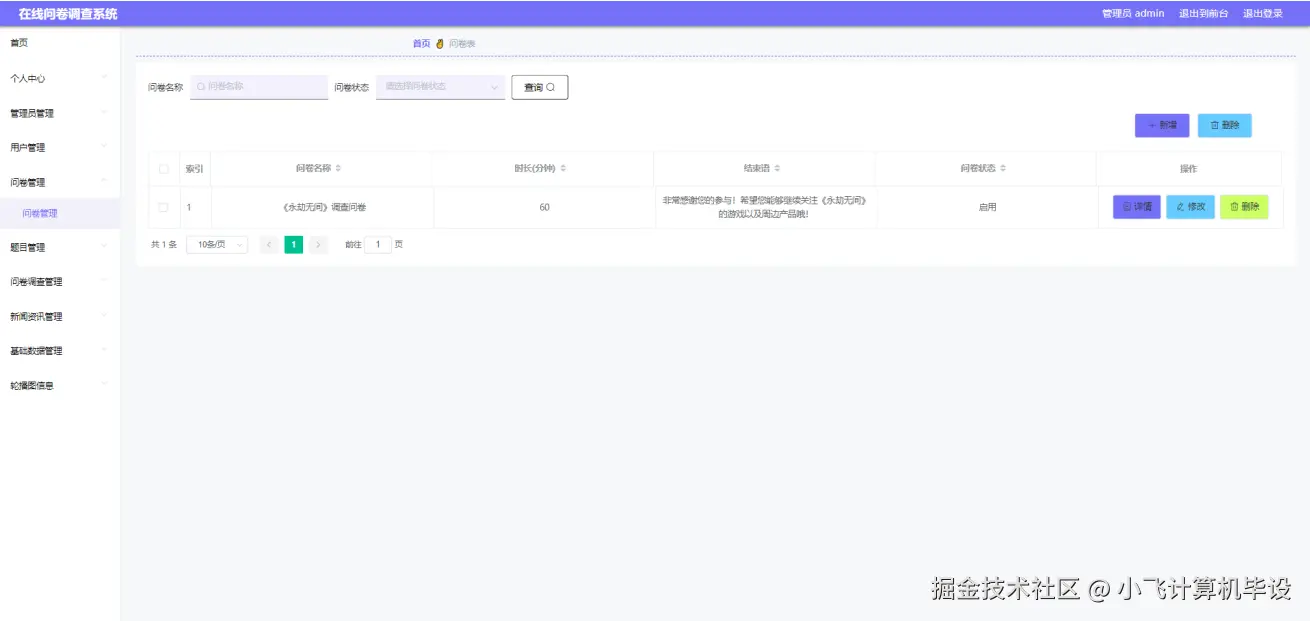The image size is (1310, 621).
Task: Expand 新闻资讯管理 chevron in sidebar
Action: (x=104, y=316)
